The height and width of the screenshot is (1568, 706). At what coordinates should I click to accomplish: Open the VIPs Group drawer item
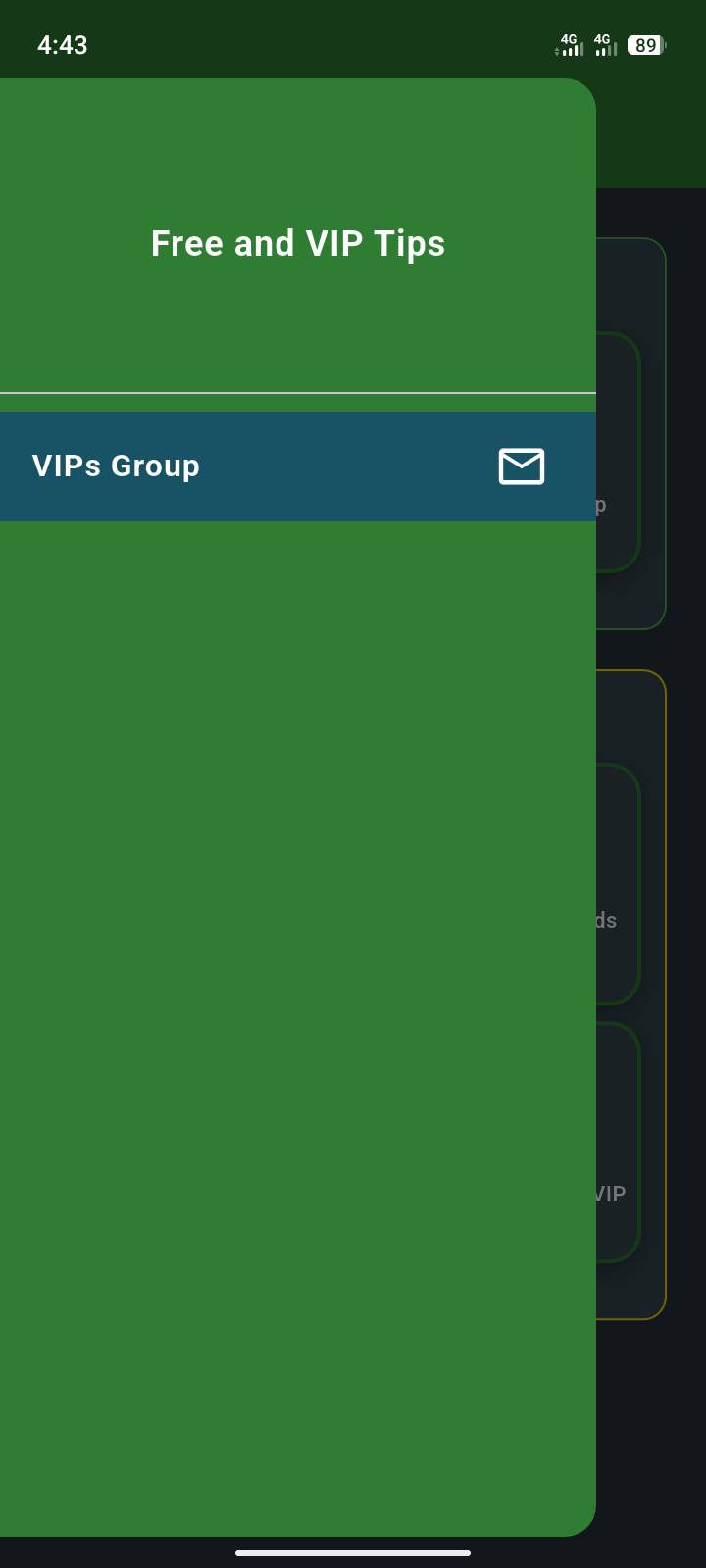298,466
